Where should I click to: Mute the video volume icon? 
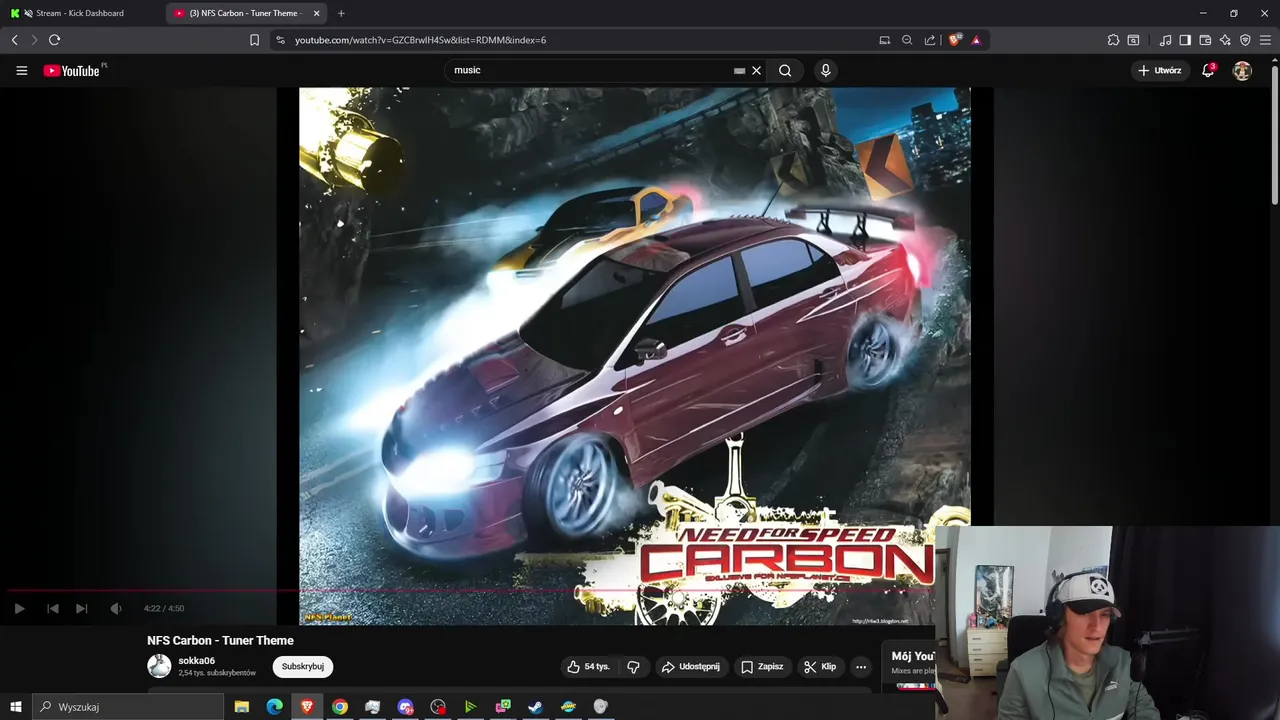pos(116,608)
